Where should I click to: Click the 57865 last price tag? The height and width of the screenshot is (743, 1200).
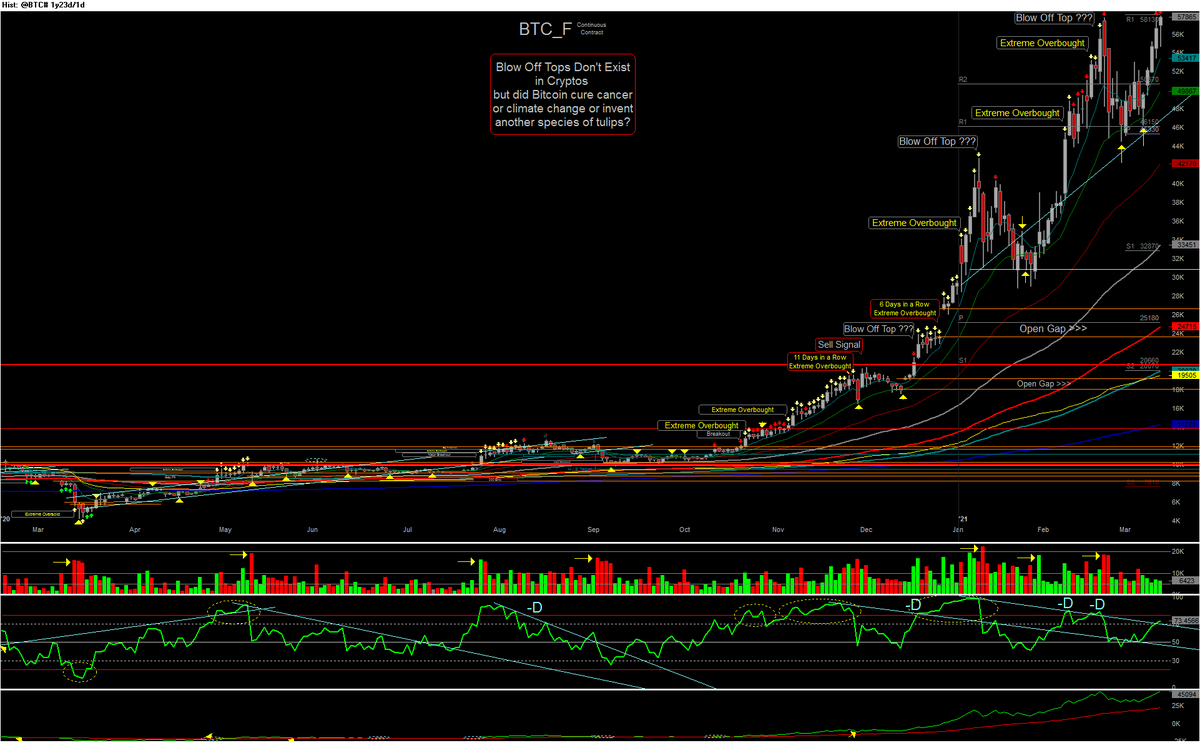pos(1187,17)
